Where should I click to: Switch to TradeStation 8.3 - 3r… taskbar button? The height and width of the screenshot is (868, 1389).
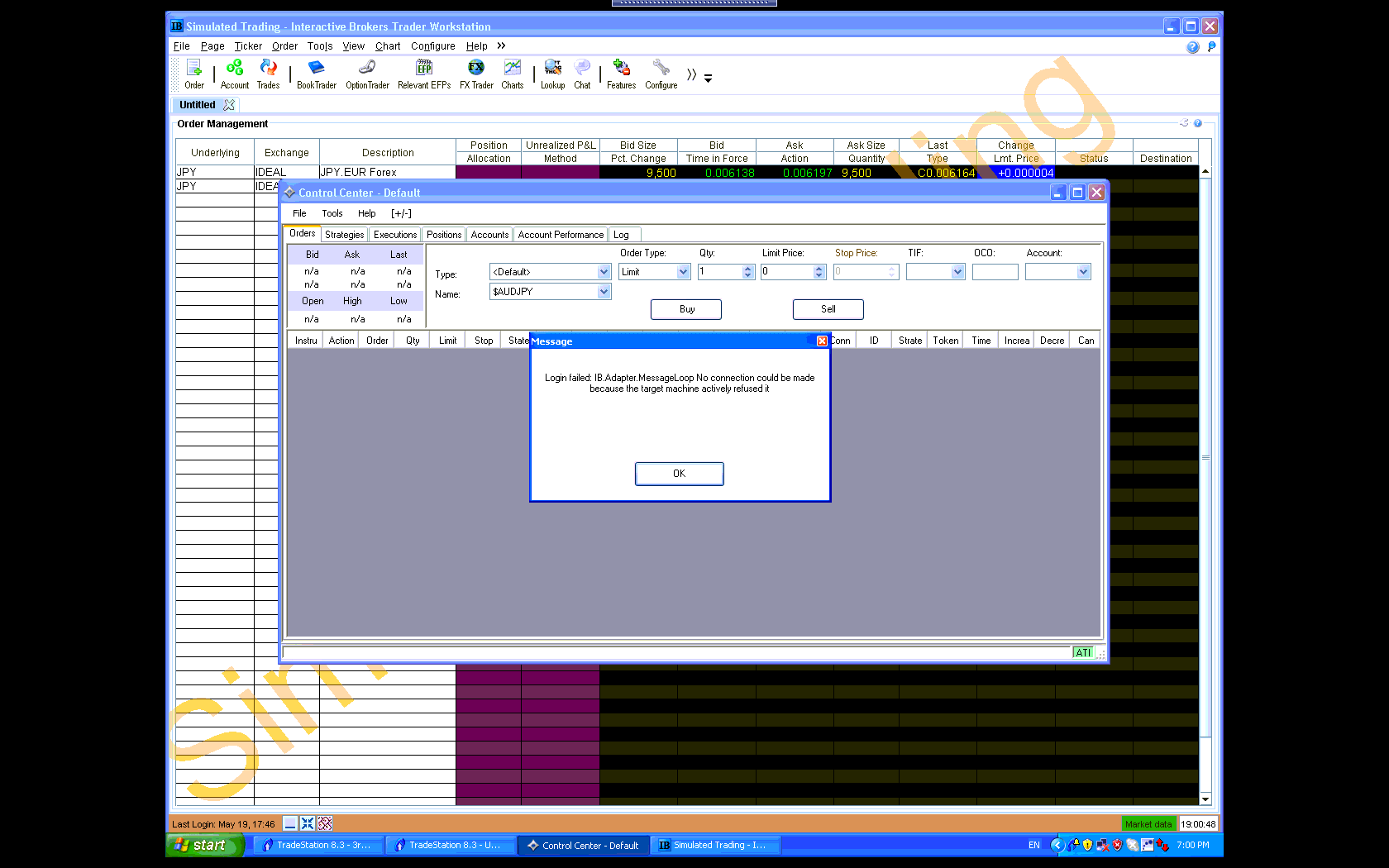point(319,845)
